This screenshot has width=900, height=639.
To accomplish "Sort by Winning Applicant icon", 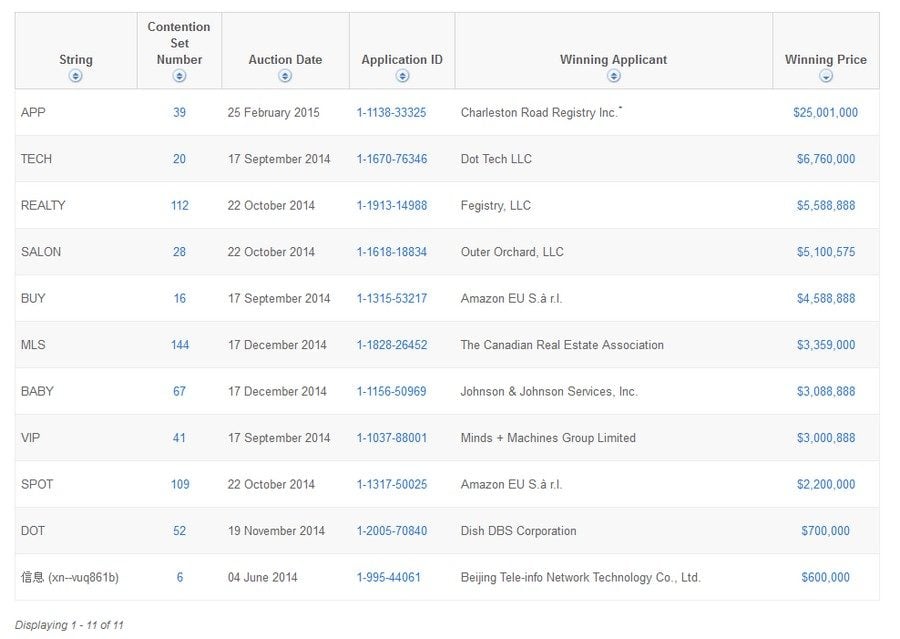I will [614, 76].
